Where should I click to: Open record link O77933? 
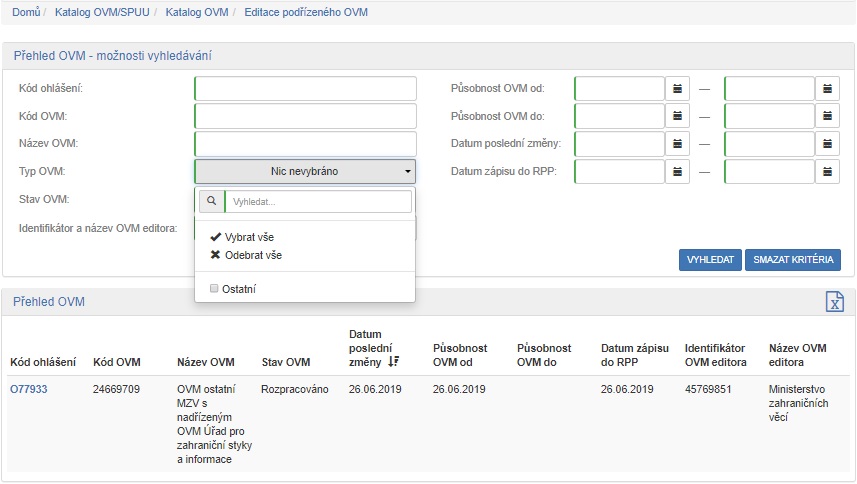click(x=28, y=389)
